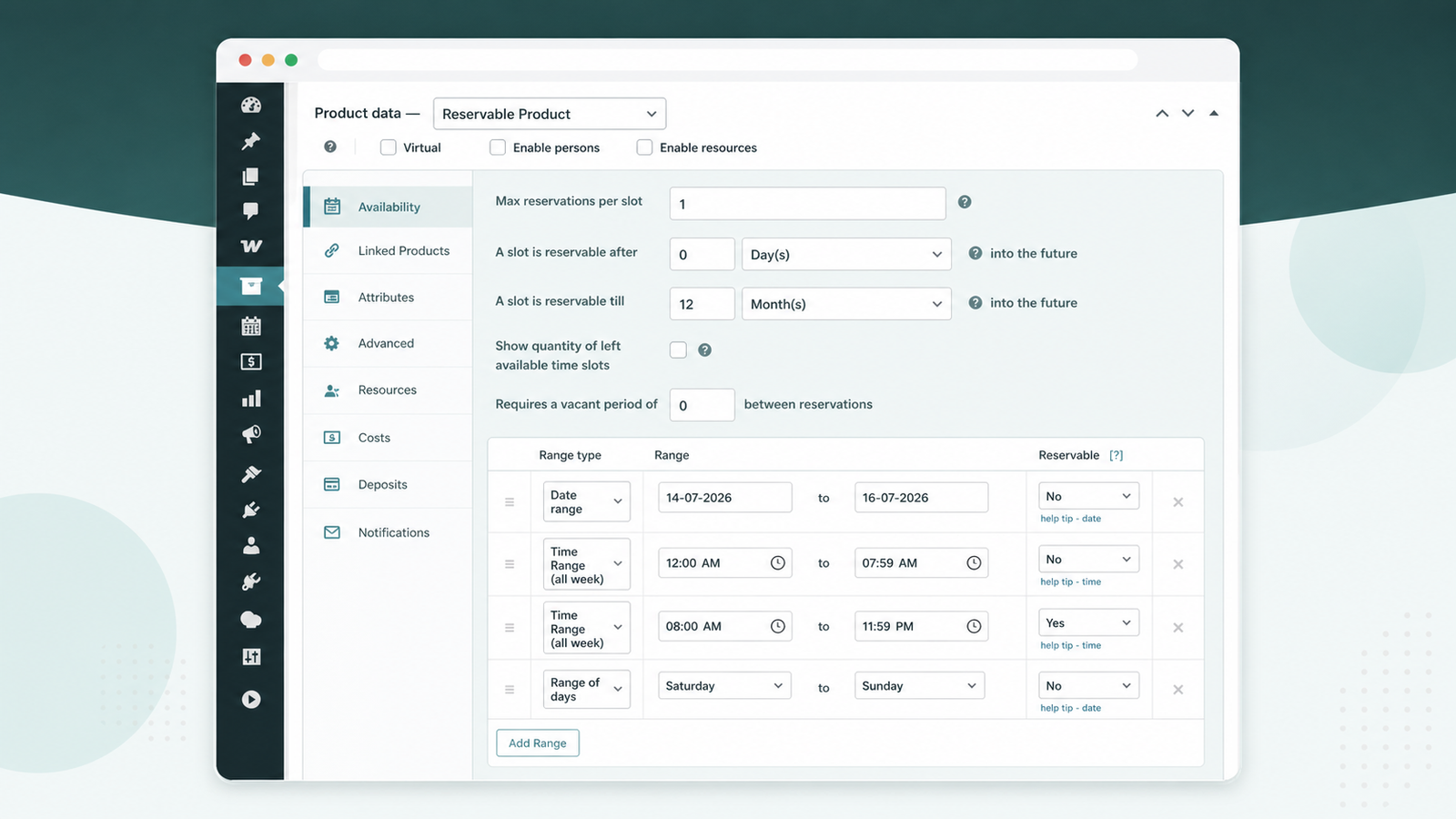The height and width of the screenshot is (819, 1456).
Task: Tick the Enable persons checkbox
Action: 498,147
